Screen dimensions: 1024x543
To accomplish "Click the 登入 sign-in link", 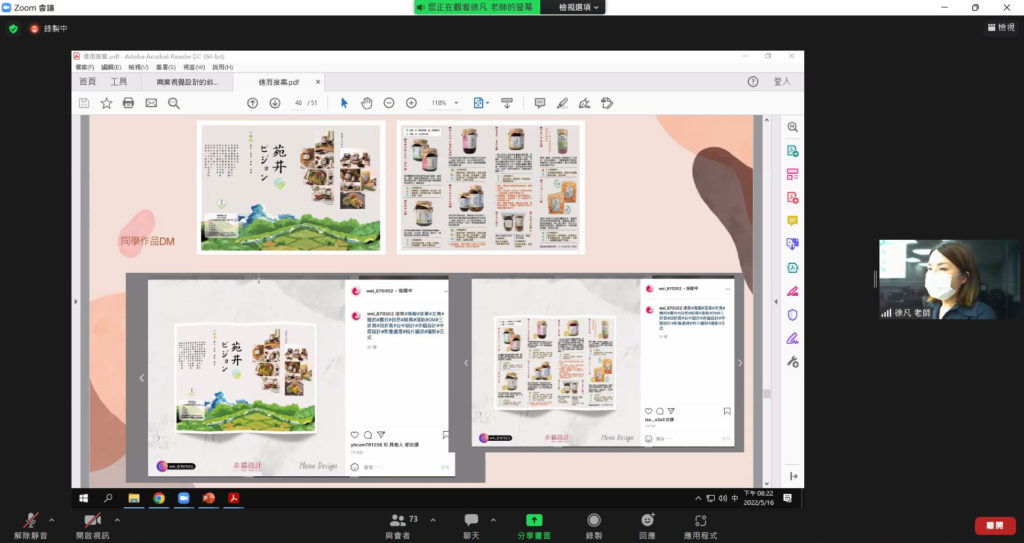I will (x=781, y=81).
